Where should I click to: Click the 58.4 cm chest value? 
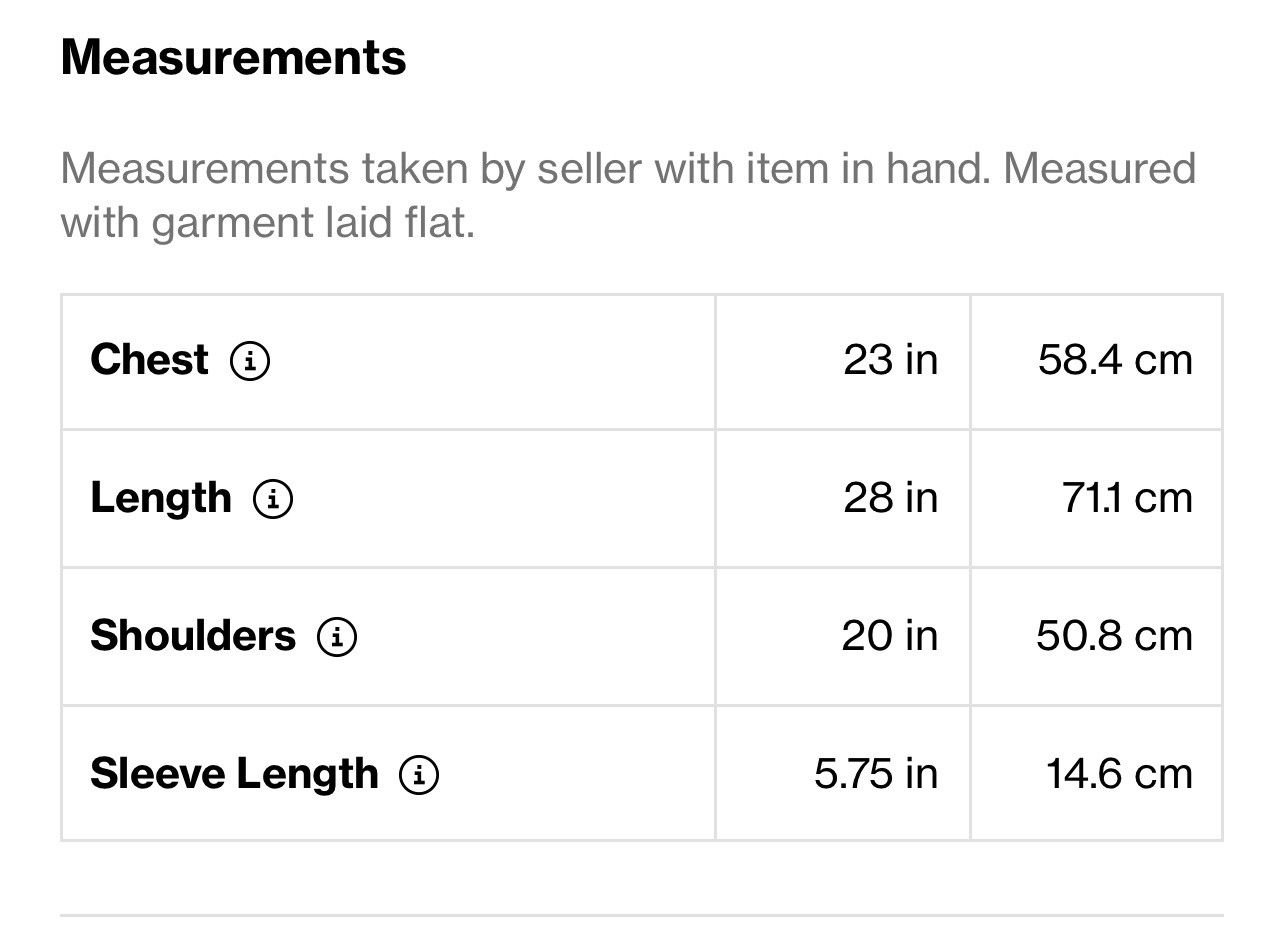pyautogui.click(x=1115, y=360)
